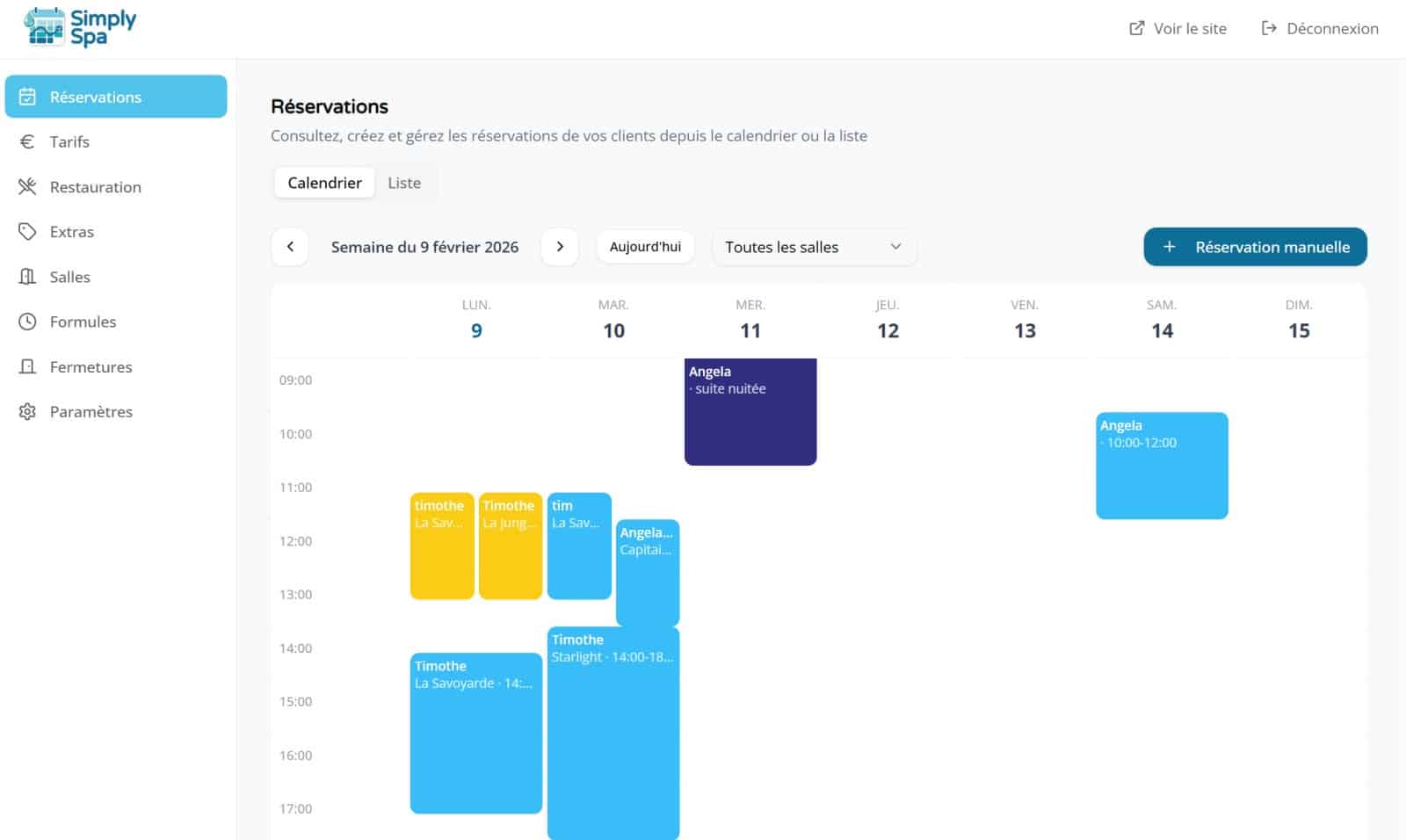
Task: Open Paramètres using the gear icon
Action: click(26, 411)
